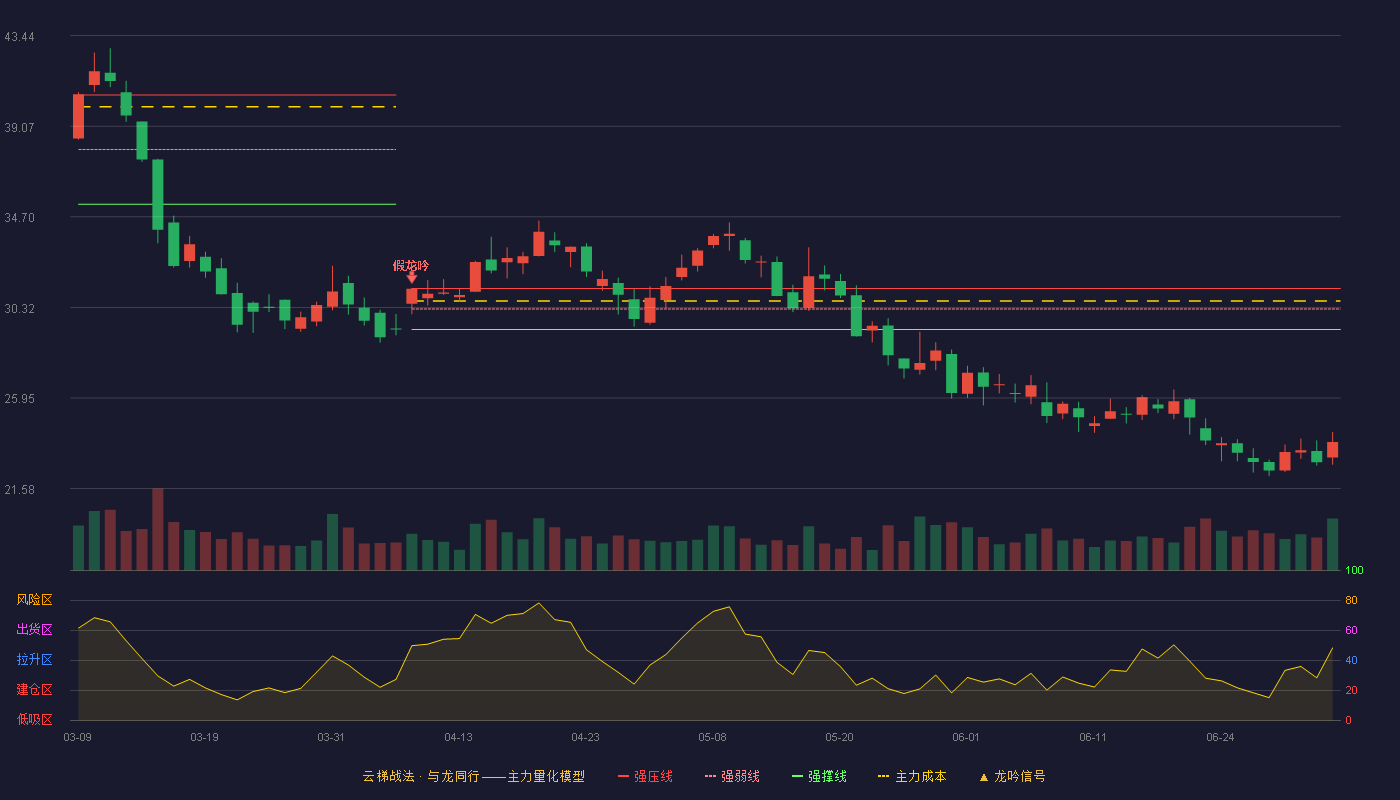
Task: Click the 低吸区 zone label
Action: pos(34,720)
